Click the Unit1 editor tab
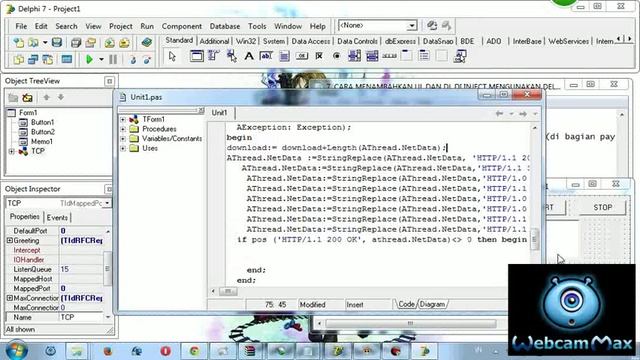The width and height of the screenshot is (640, 360). coord(219,113)
